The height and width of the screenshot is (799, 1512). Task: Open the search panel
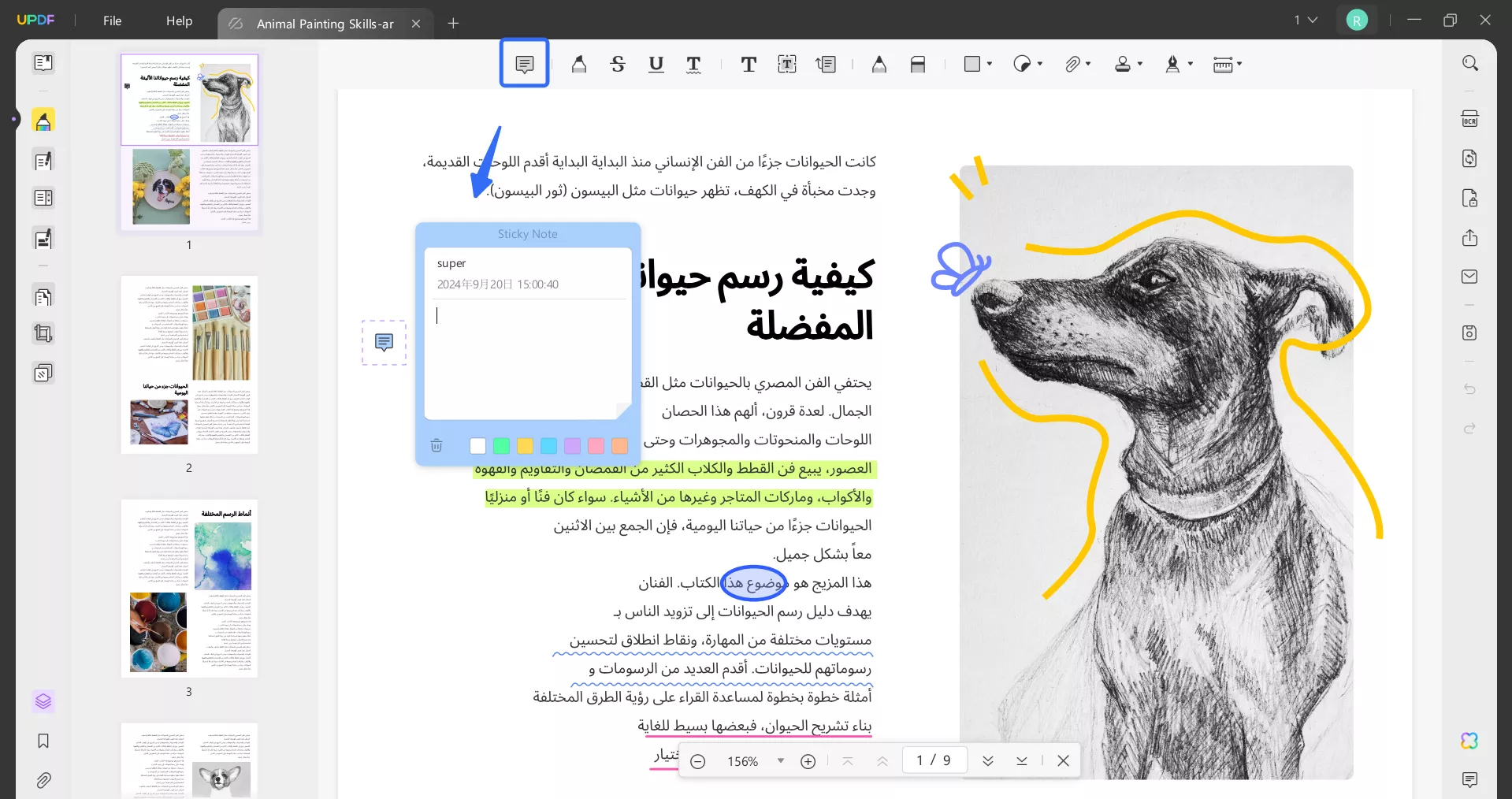click(x=1470, y=63)
